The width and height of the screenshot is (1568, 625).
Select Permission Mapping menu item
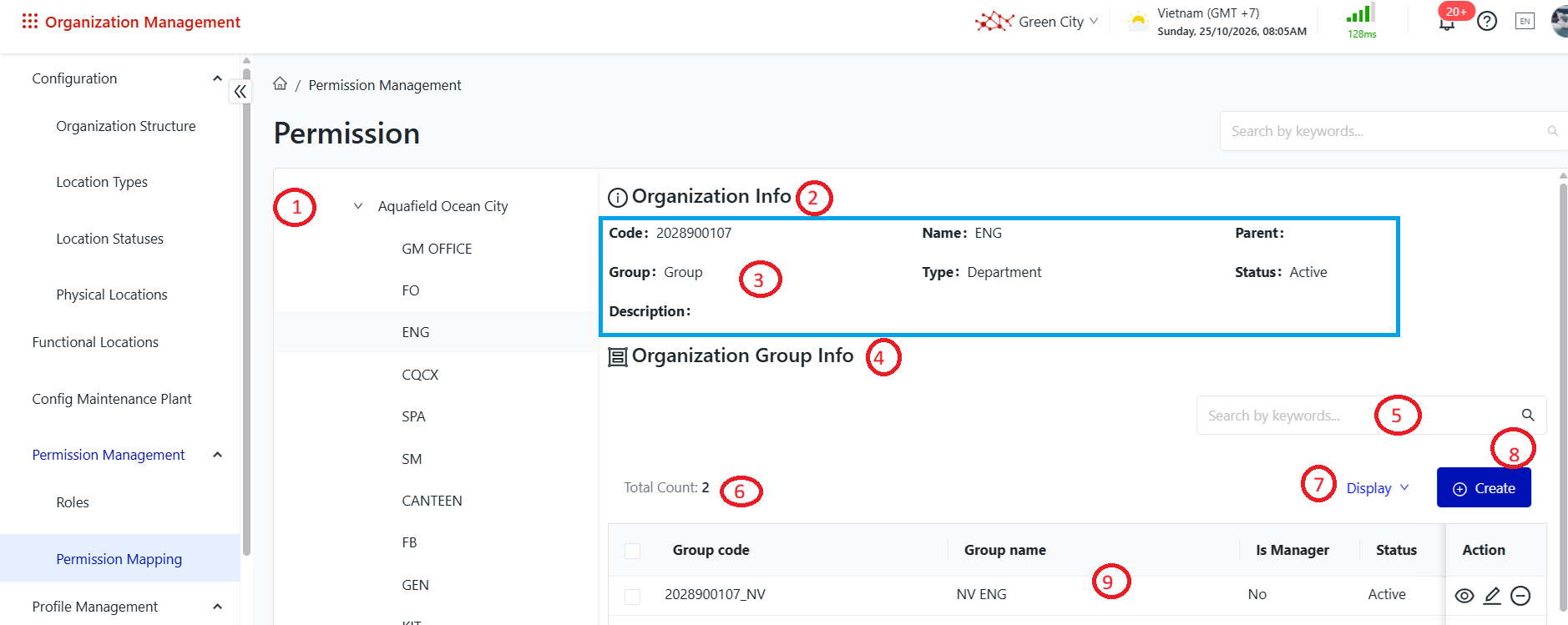point(119,558)
